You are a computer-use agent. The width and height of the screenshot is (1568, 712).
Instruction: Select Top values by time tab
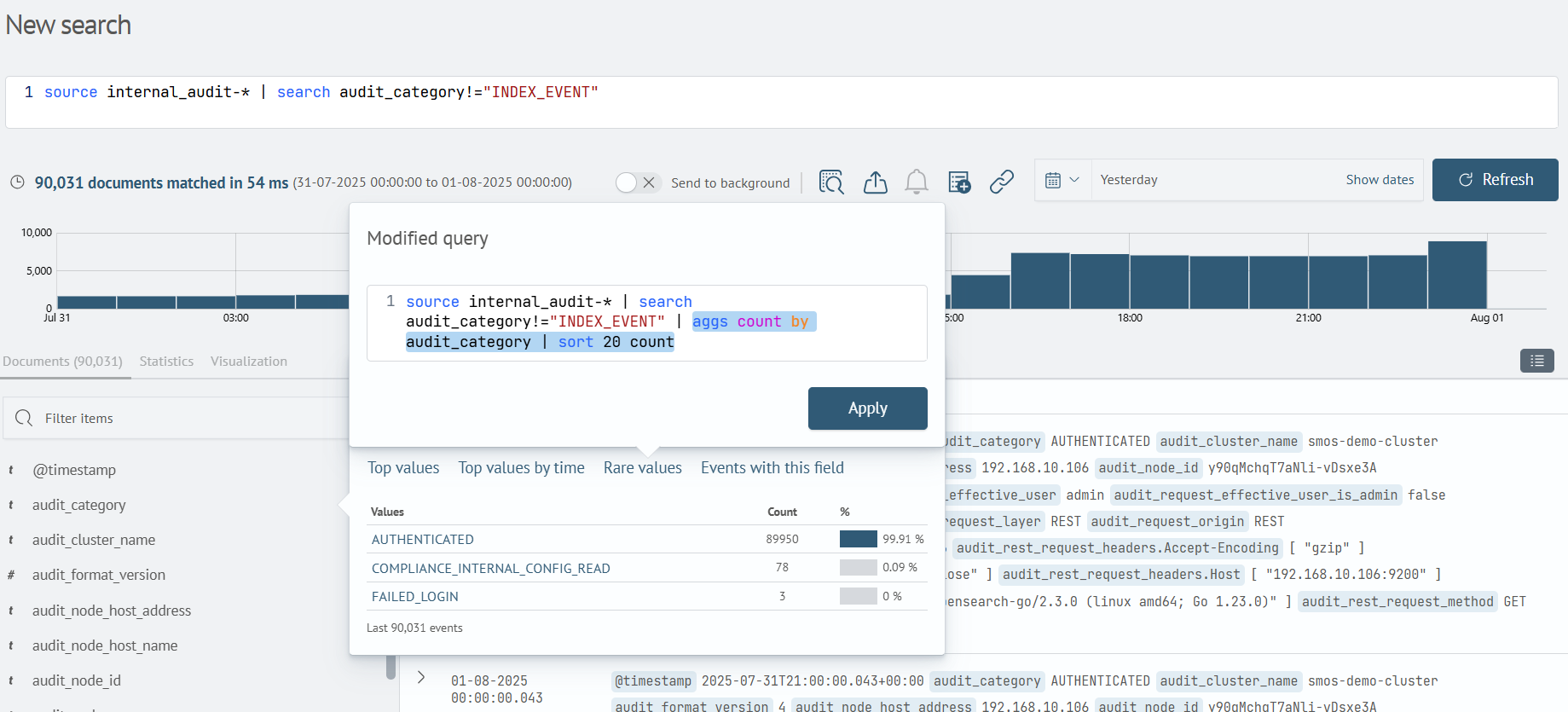click(x=521, y=467)
